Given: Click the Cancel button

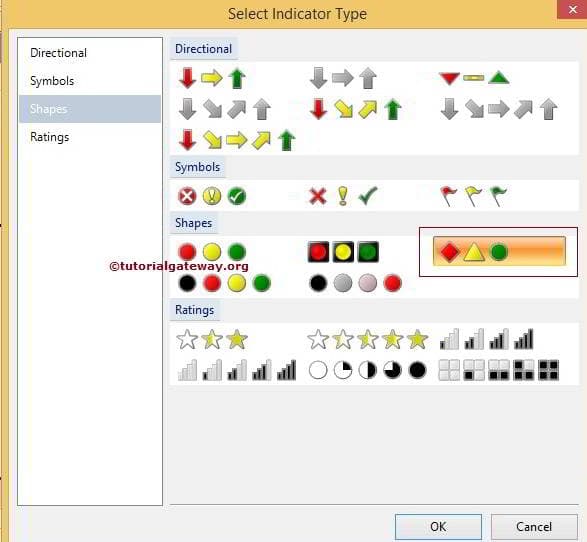Looking at the screenshot, I should [x=534, y=527].
